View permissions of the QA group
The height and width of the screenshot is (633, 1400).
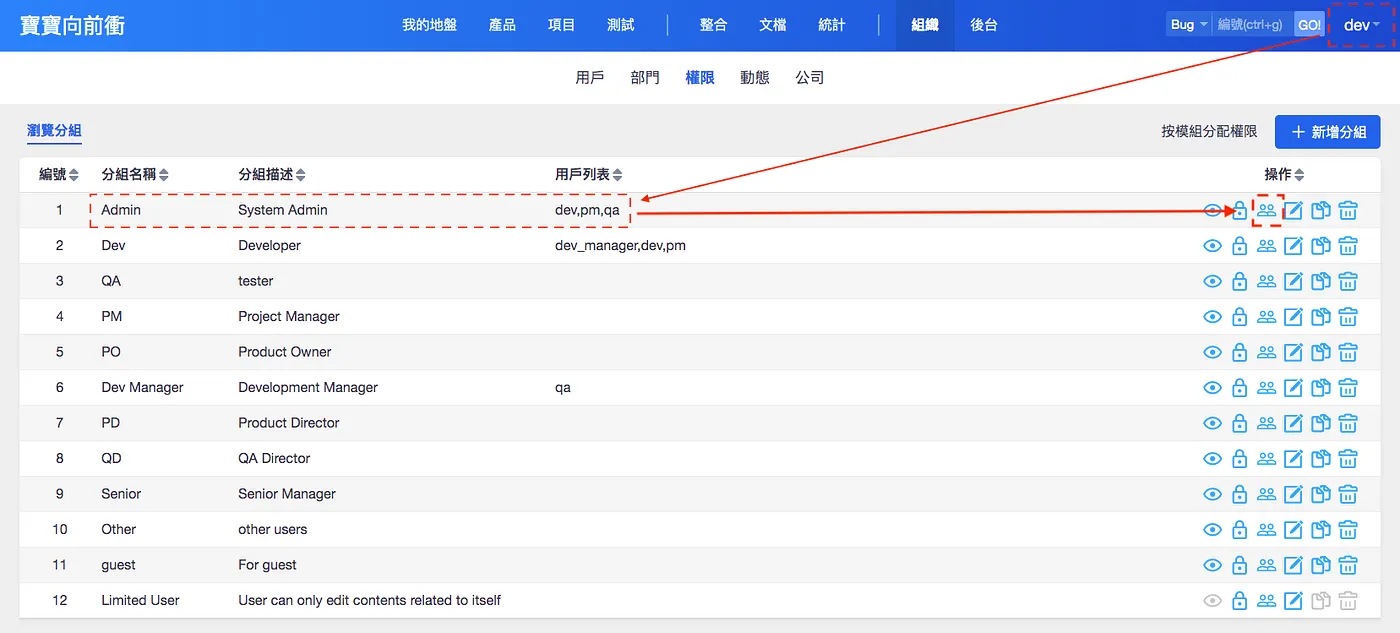1212,281
